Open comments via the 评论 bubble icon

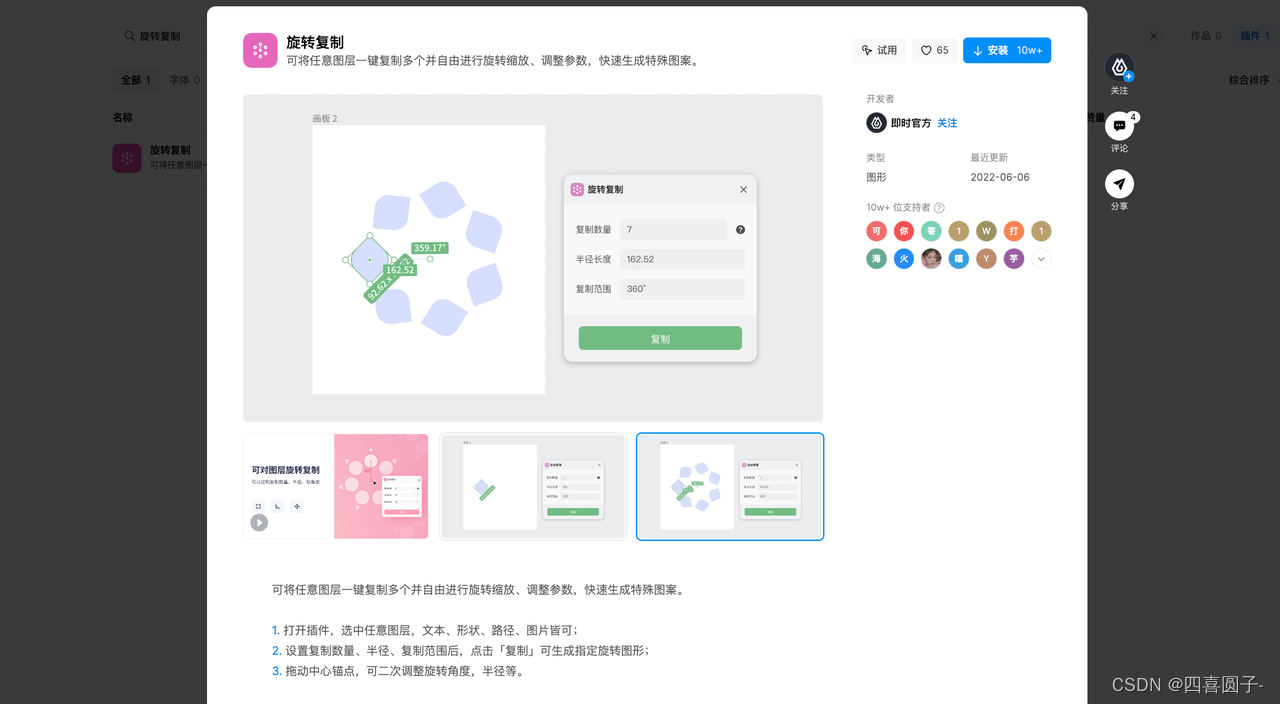(x=1120, y=126)
